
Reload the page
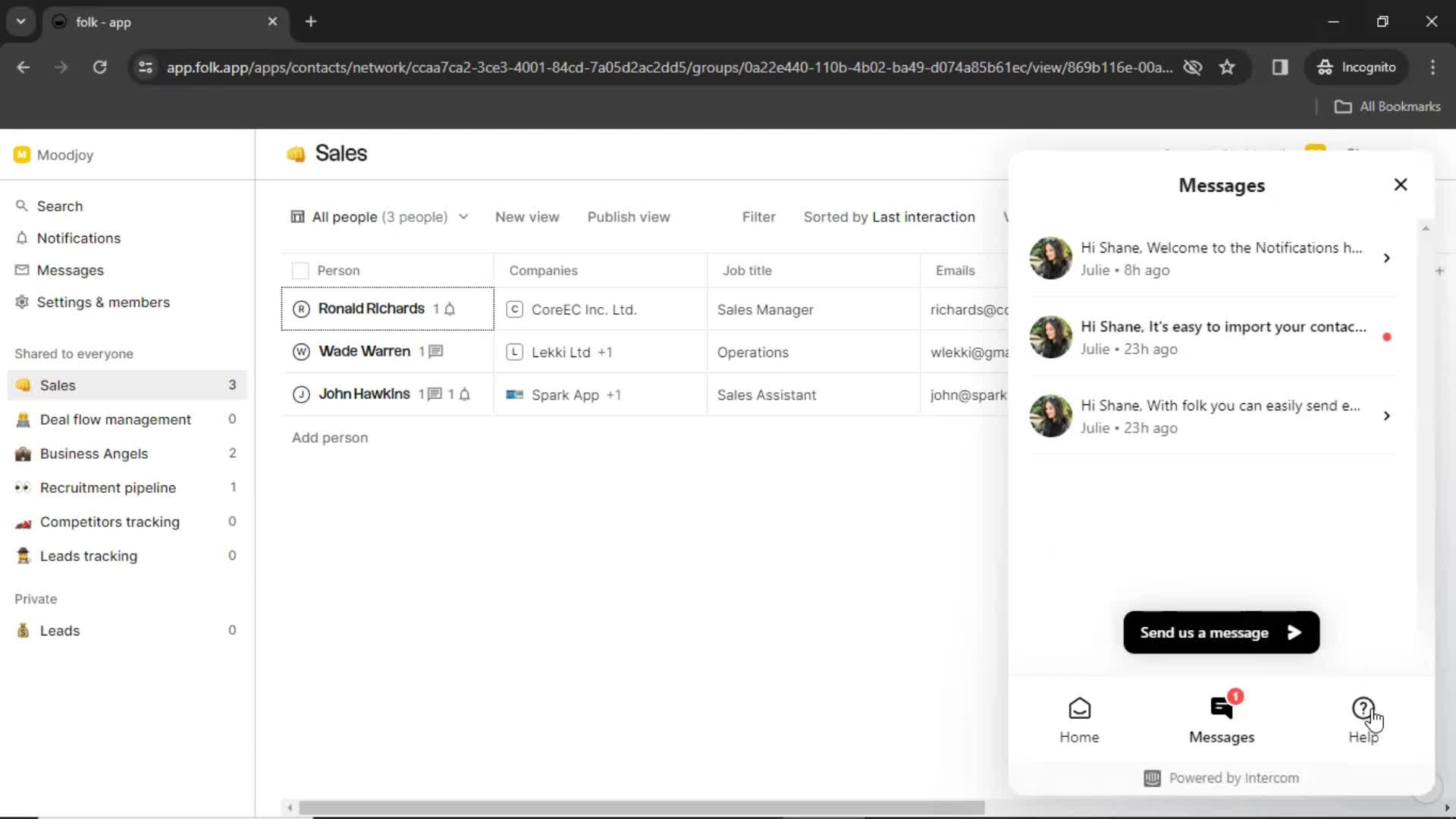99,67
